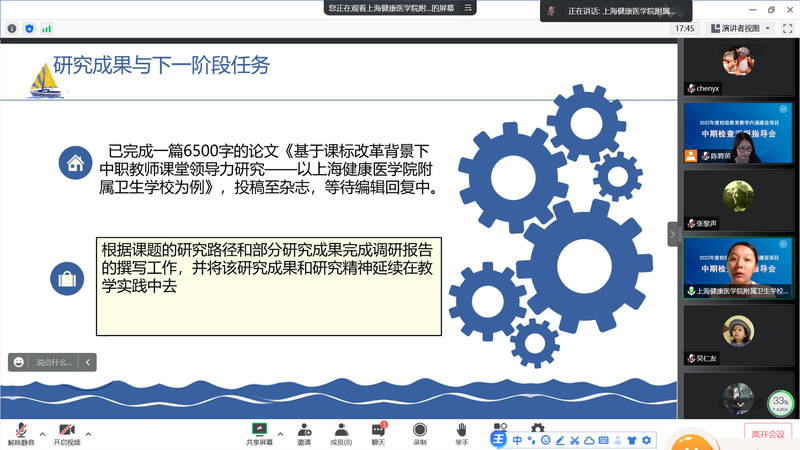Open the 成员 members list

(x=340, y=433)
